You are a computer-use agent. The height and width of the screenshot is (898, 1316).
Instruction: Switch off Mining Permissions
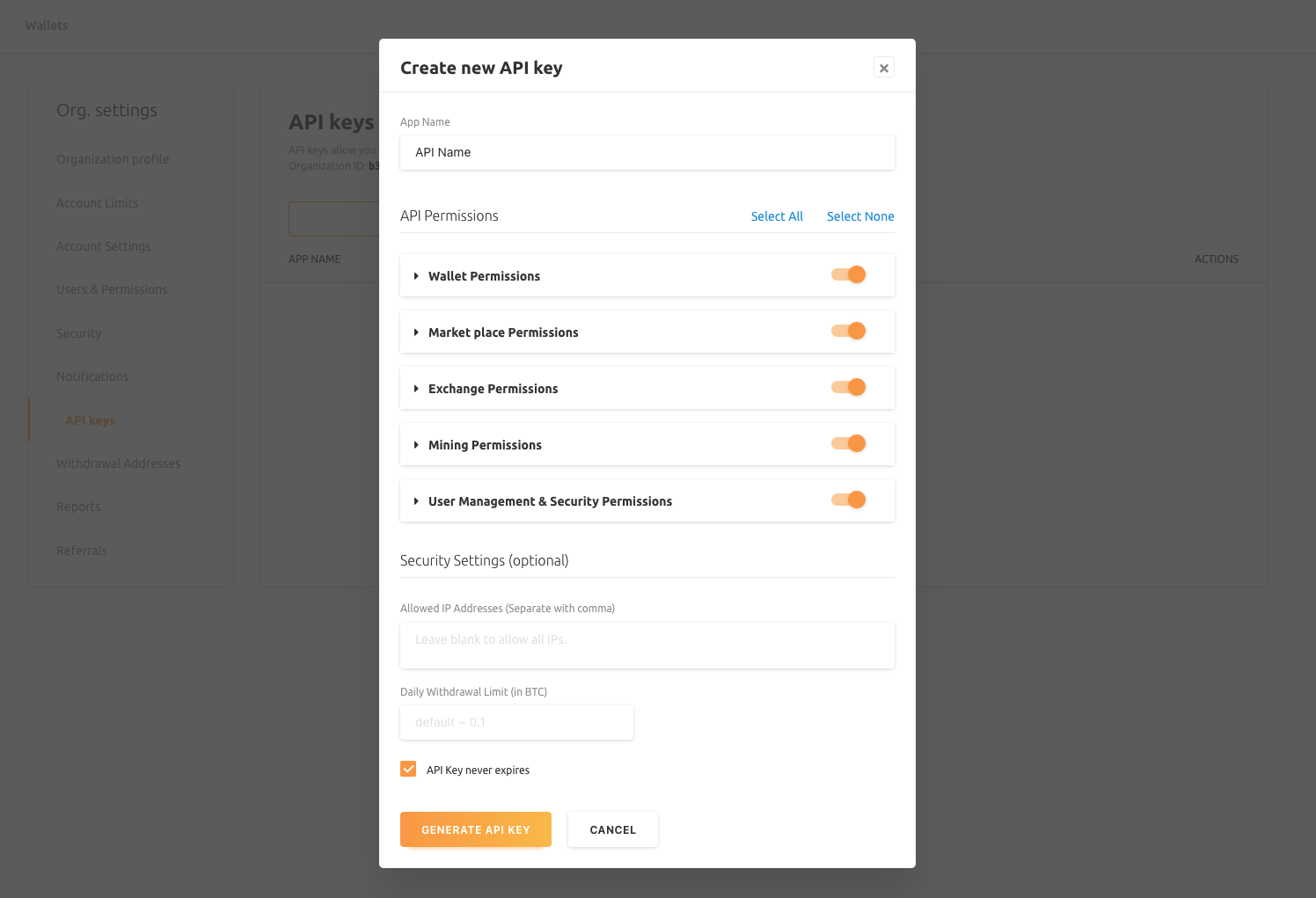[847, 443]
